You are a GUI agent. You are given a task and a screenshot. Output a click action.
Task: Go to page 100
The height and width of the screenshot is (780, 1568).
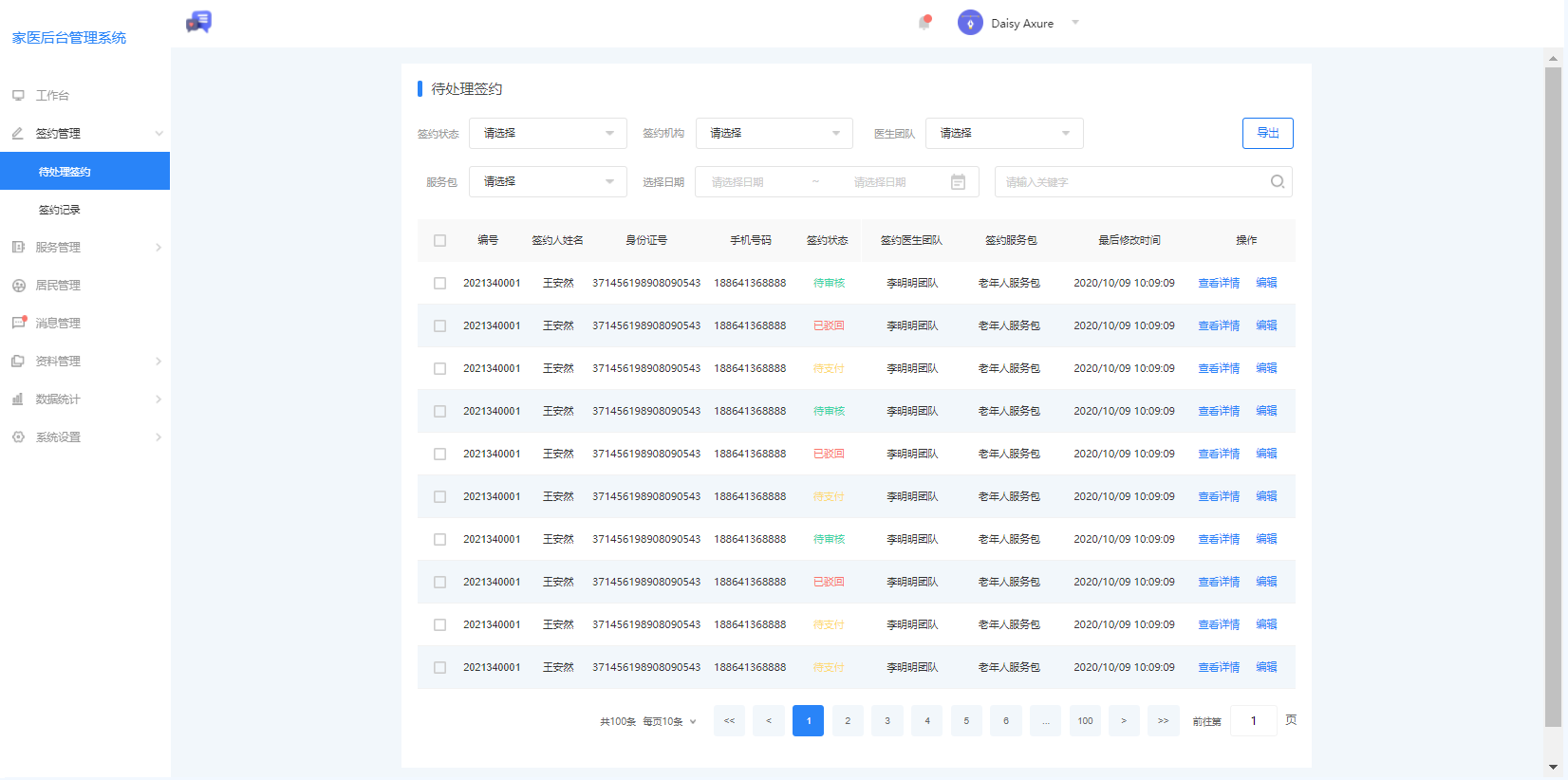(1085, 720)
